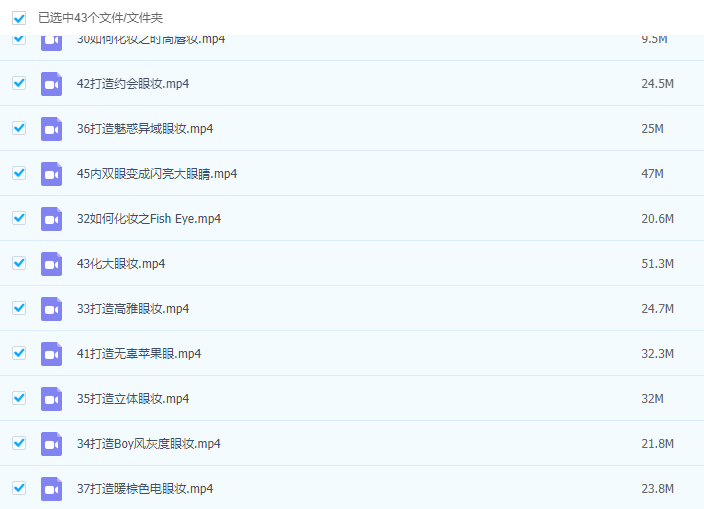The width and height of the screenshot is (704, 509).
Task: Click the 已选中43个文件/文件夹 label
Action: click(x=100, y=18)
